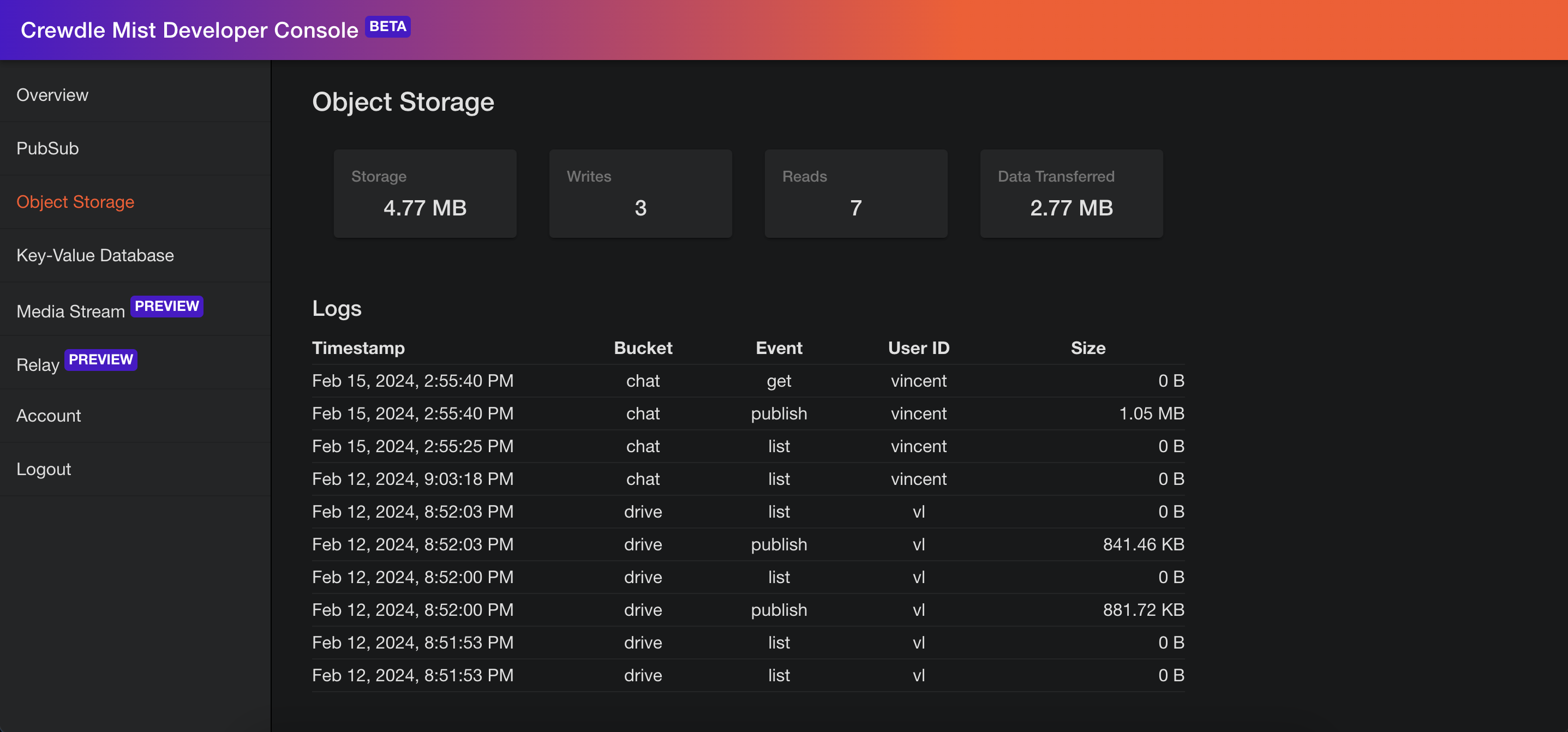Click the Reads count card

(x=856, y=194)
